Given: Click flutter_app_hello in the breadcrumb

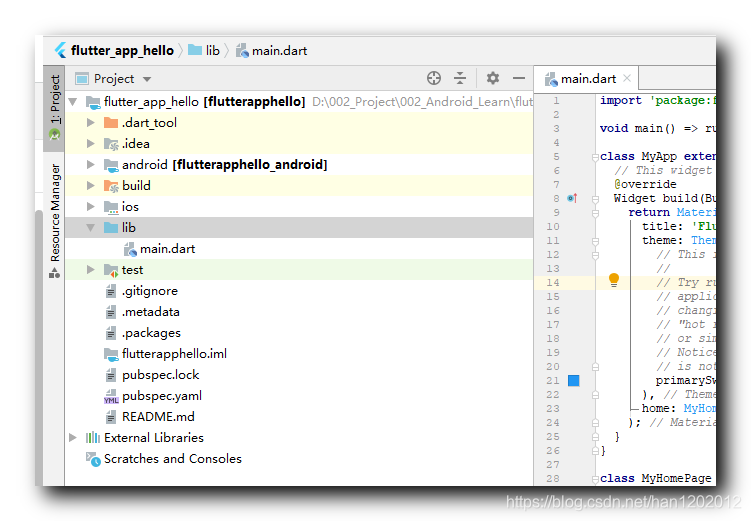Looking at the screenshot, I should (122, 50).
